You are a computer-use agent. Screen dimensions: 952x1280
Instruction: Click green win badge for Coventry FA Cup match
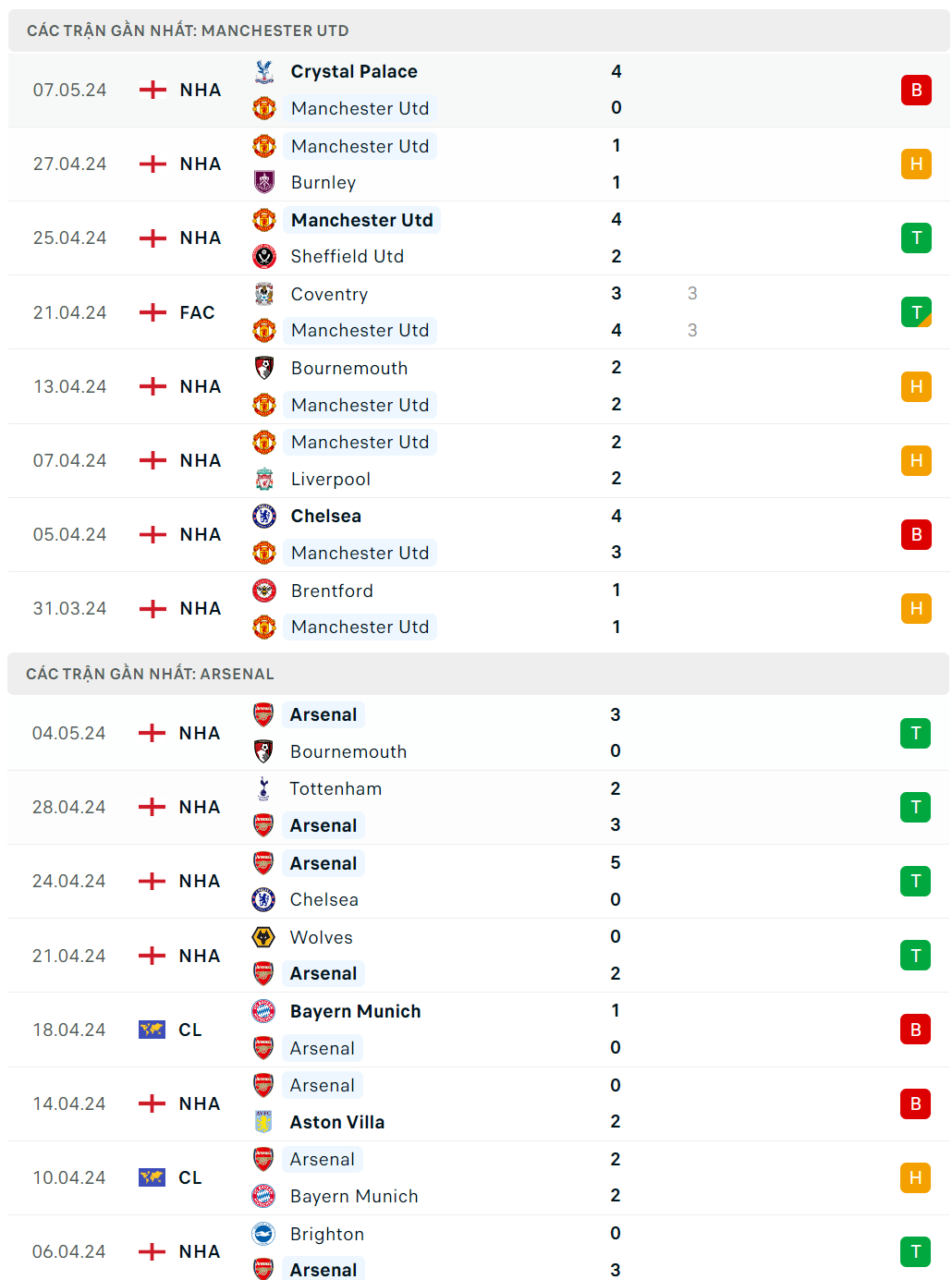coord(916,312)
